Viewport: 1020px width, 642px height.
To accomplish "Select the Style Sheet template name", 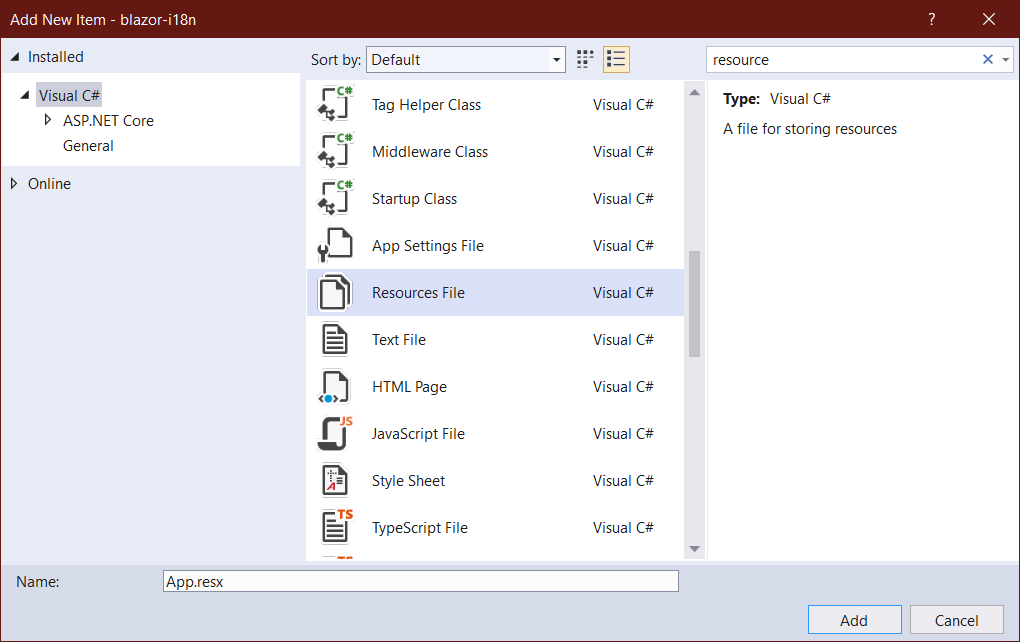I will [409, 481].
